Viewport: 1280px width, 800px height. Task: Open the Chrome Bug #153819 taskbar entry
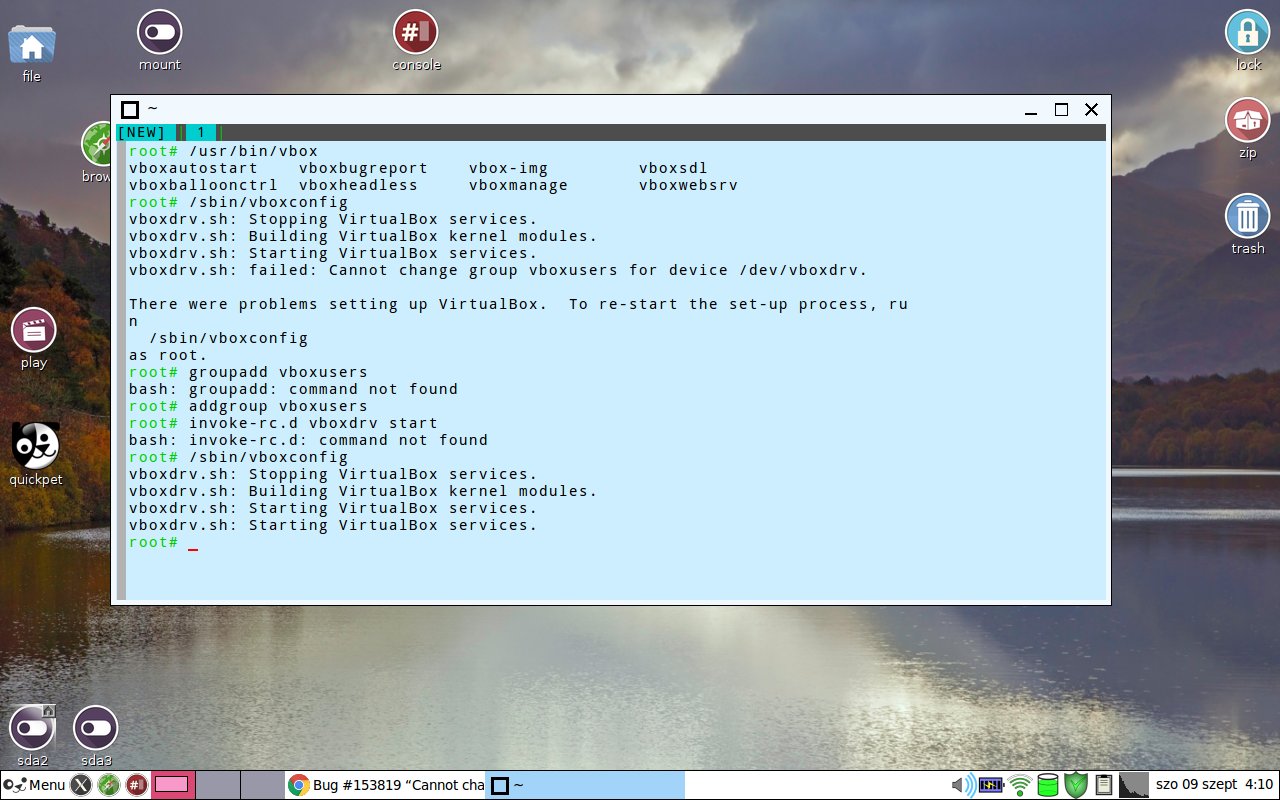click(385, 785)
